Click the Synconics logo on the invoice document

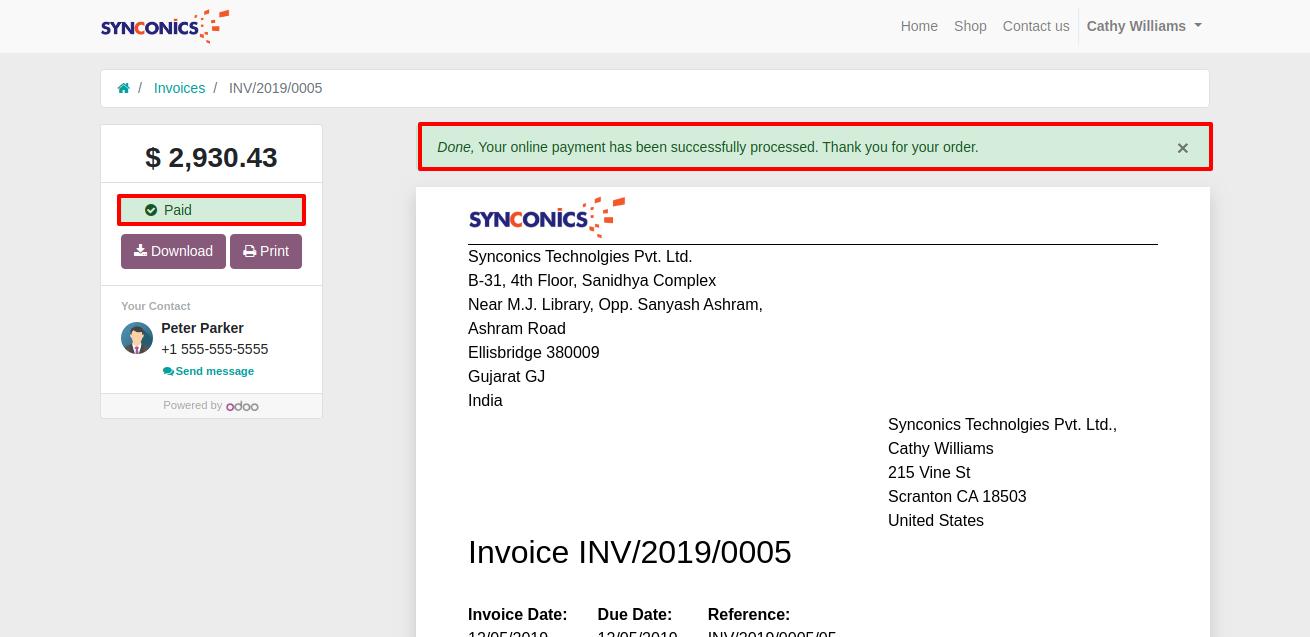pos(546,217)
